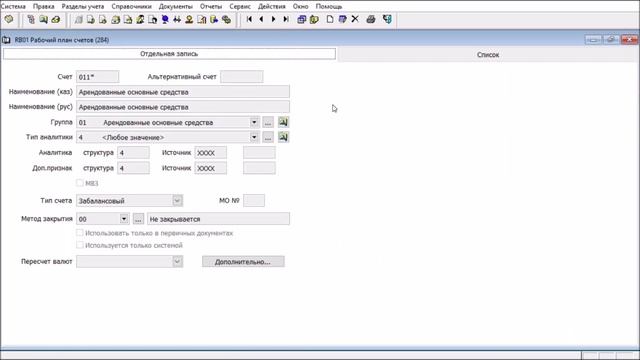The image size is (640, 360).
Task: Expand the Группа dropdown arrow
Action: point(254,122)
